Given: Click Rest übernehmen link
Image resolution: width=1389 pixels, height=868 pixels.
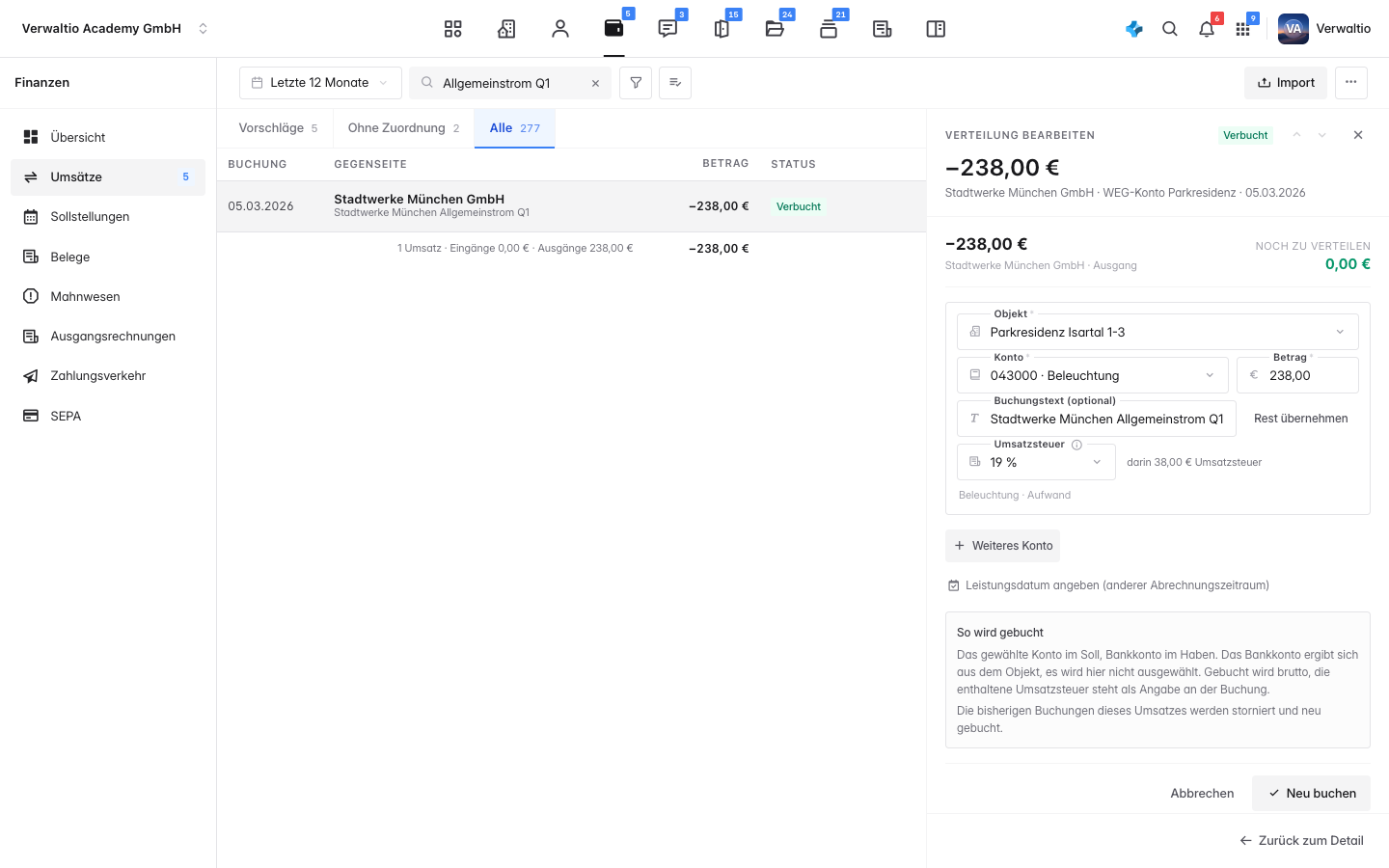Looking at the screenshot, I should coord(1301,419).
